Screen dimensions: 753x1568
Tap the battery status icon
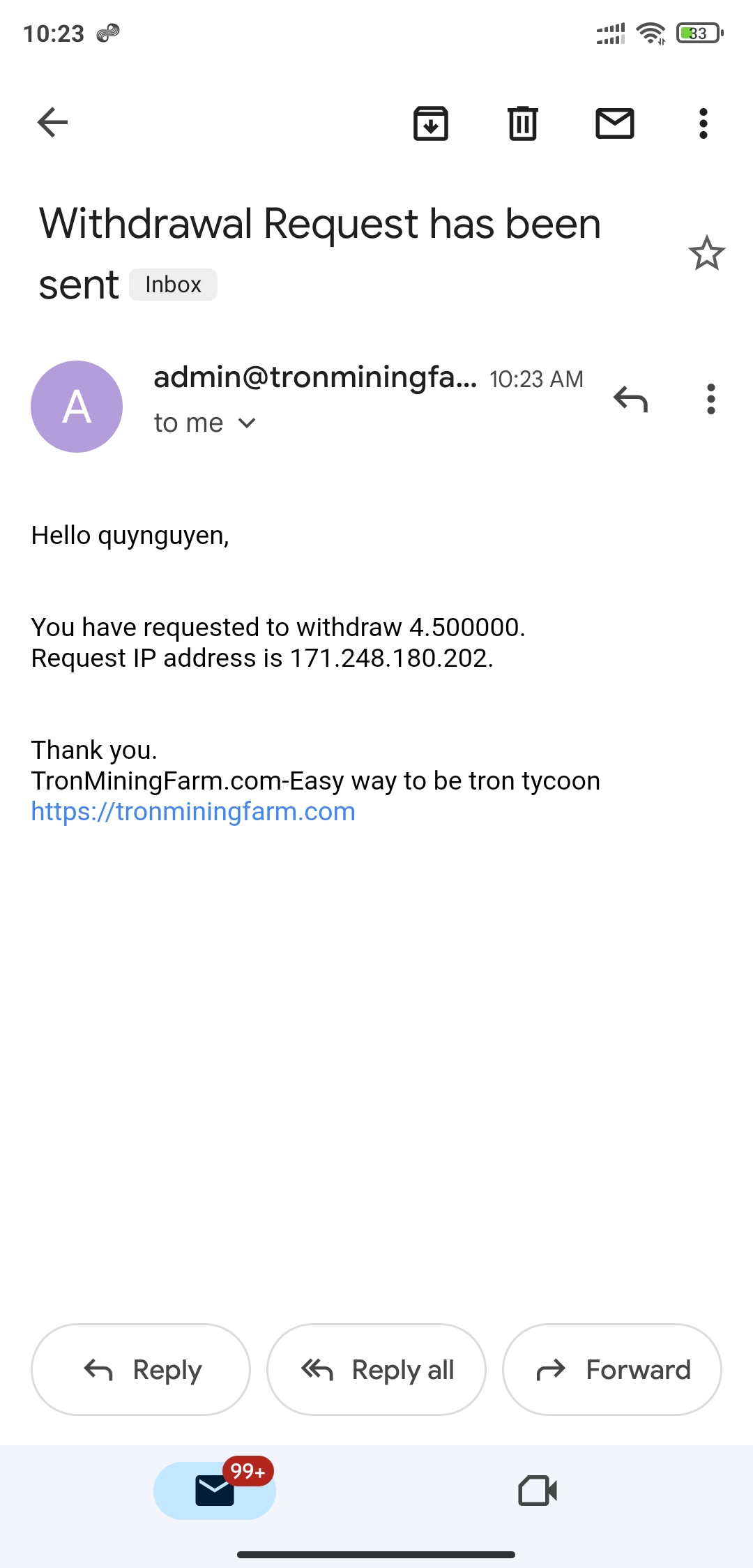coord(699,33)
